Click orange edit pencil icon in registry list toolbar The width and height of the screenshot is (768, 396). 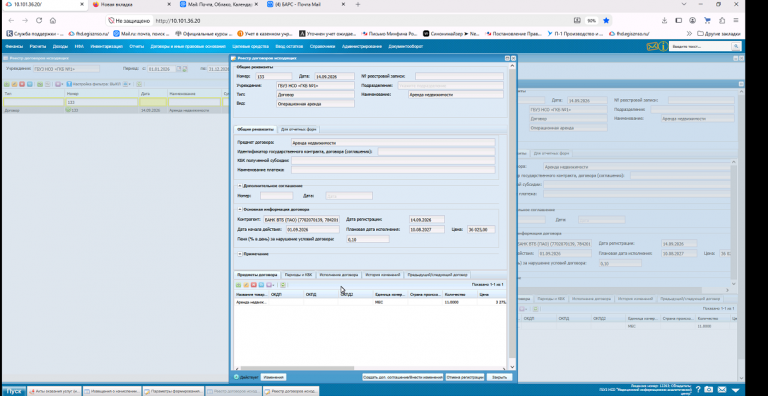[x=14, y=84]
